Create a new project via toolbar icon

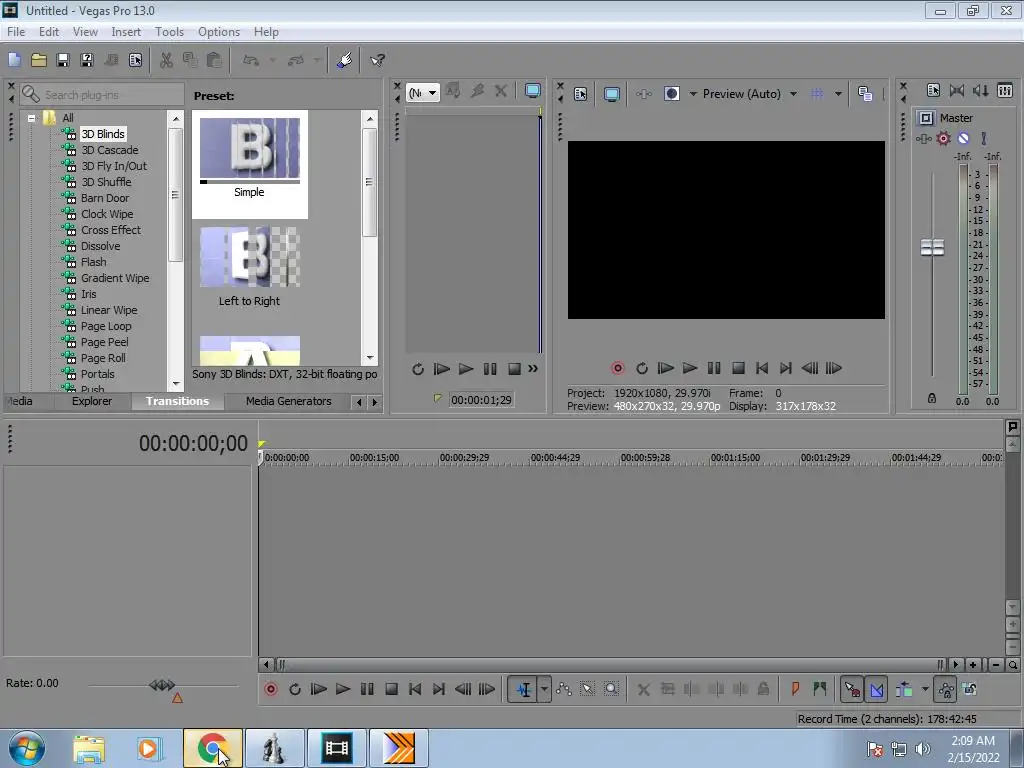[x=14, y=60]
